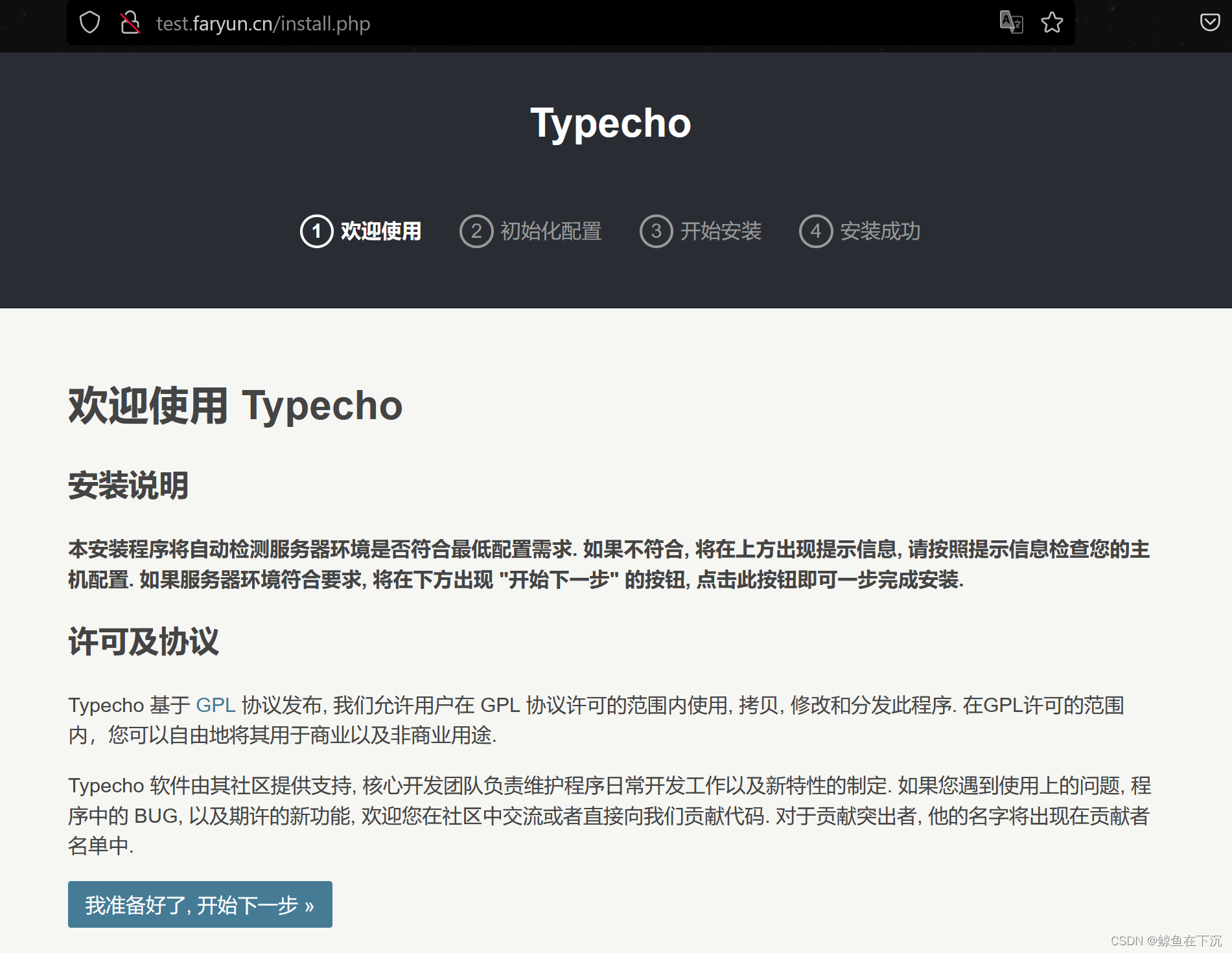
Task: Click the Typecho title in the header
Action: 610,123
